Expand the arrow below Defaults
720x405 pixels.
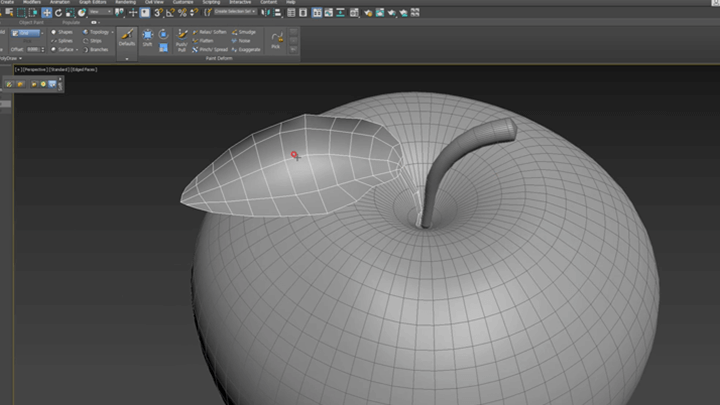(127, 59)
